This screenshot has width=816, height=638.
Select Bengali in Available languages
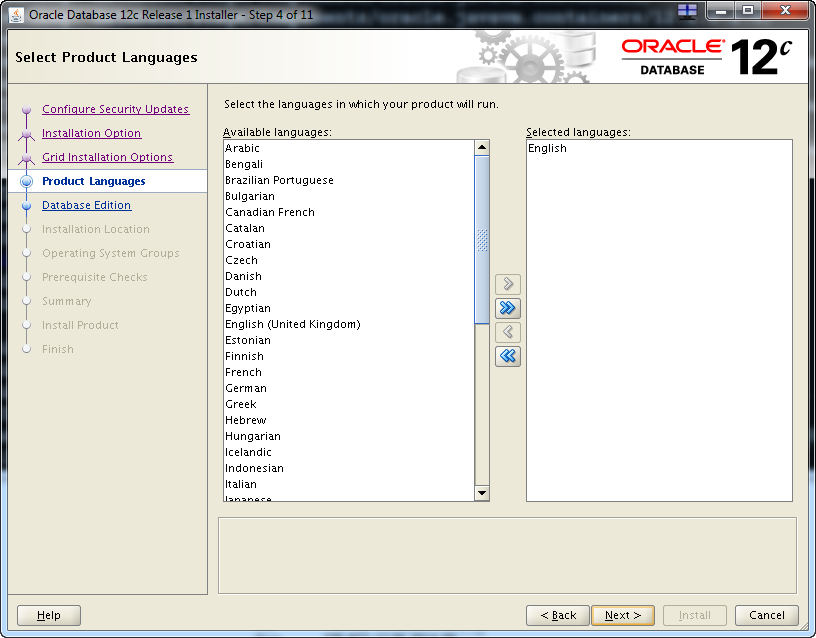(x=349, y=164)
